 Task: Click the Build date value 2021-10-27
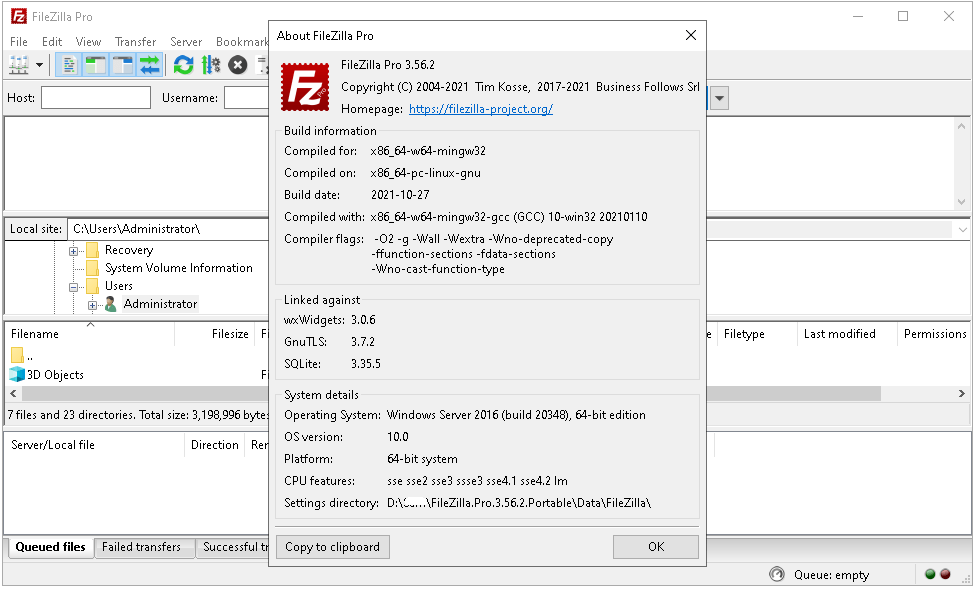(x=400, y=195)
